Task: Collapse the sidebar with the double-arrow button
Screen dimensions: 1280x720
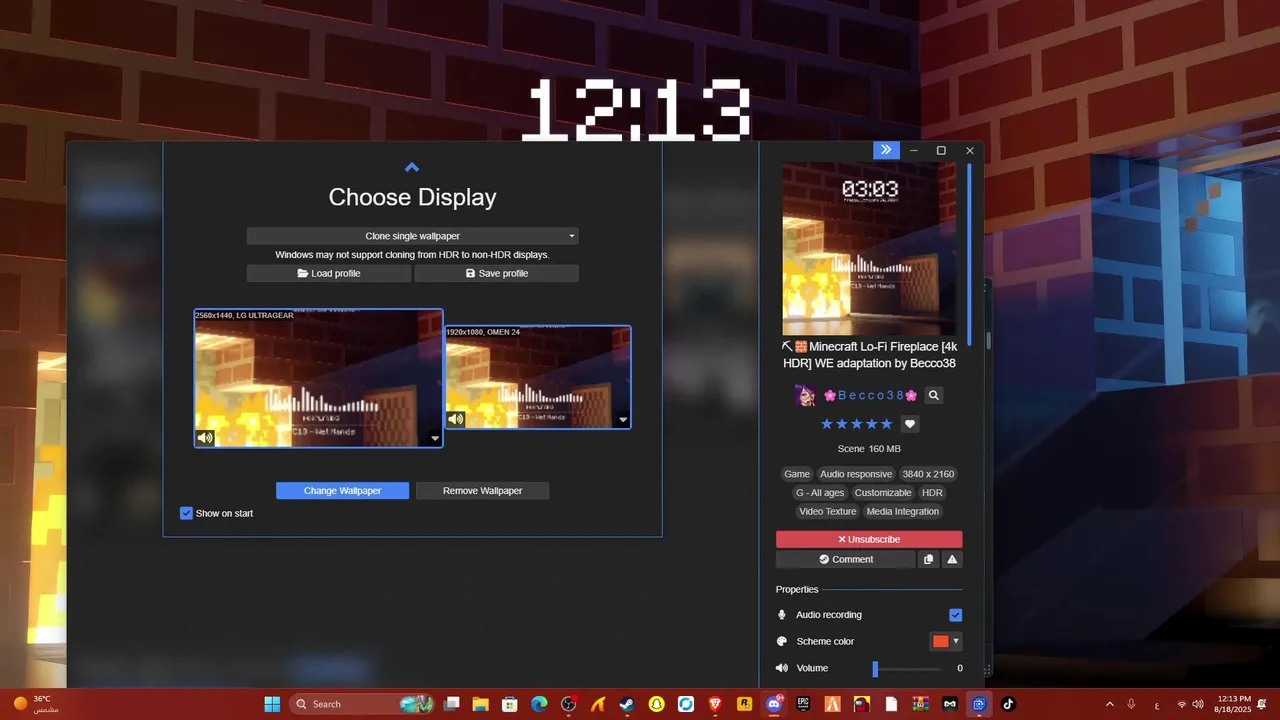Action: [x=886, y=150]
